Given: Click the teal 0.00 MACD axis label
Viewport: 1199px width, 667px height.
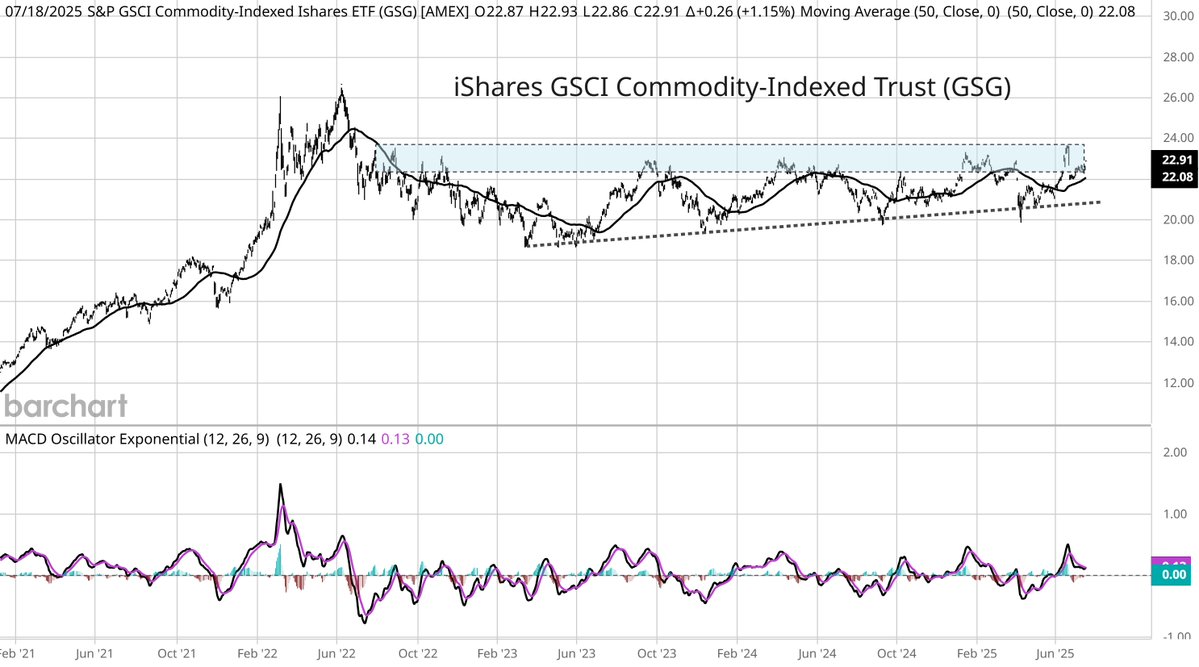Looking at the screenshot, I should click(1171, 575).
